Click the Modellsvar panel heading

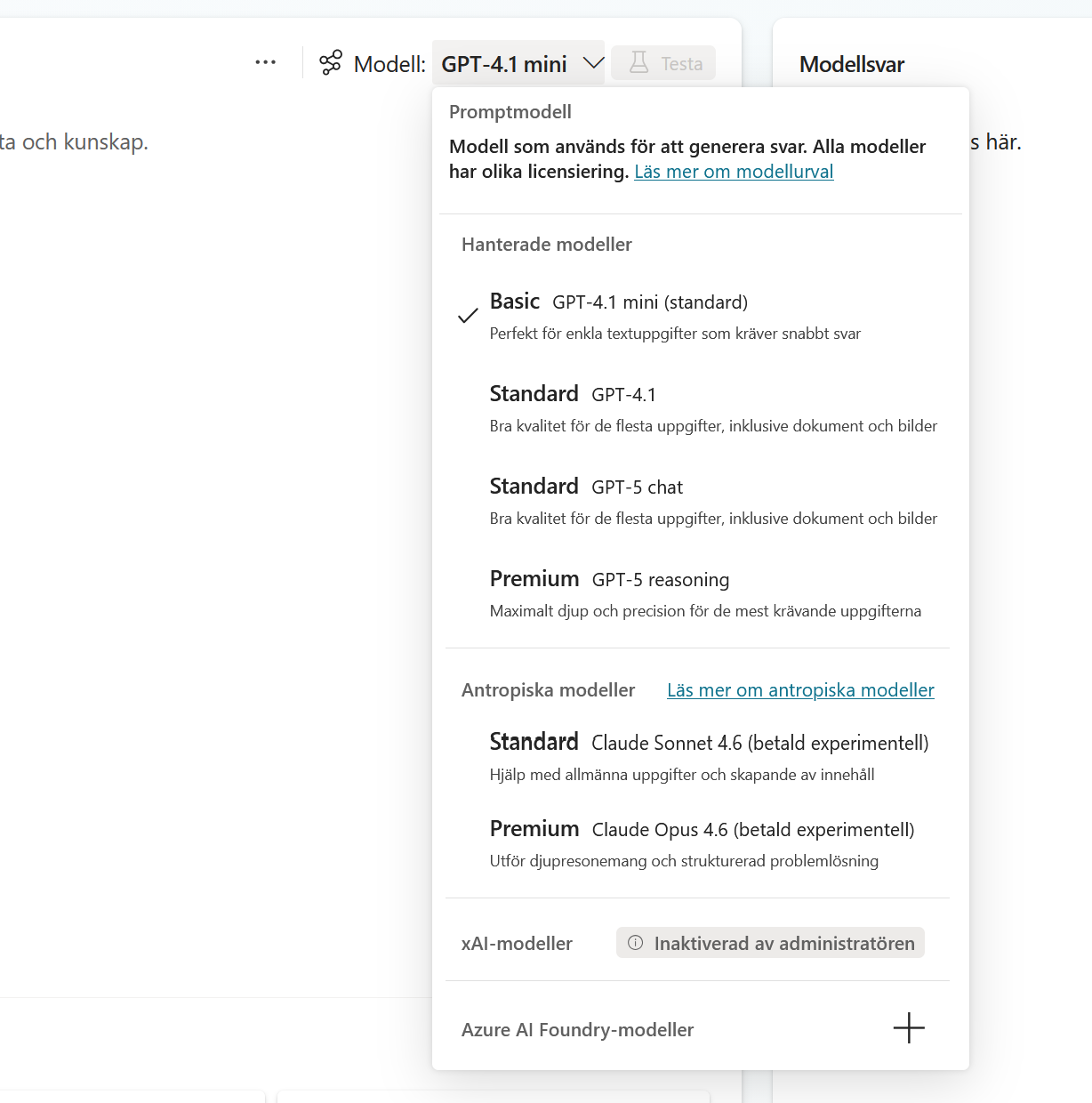(x=852, y=64)
